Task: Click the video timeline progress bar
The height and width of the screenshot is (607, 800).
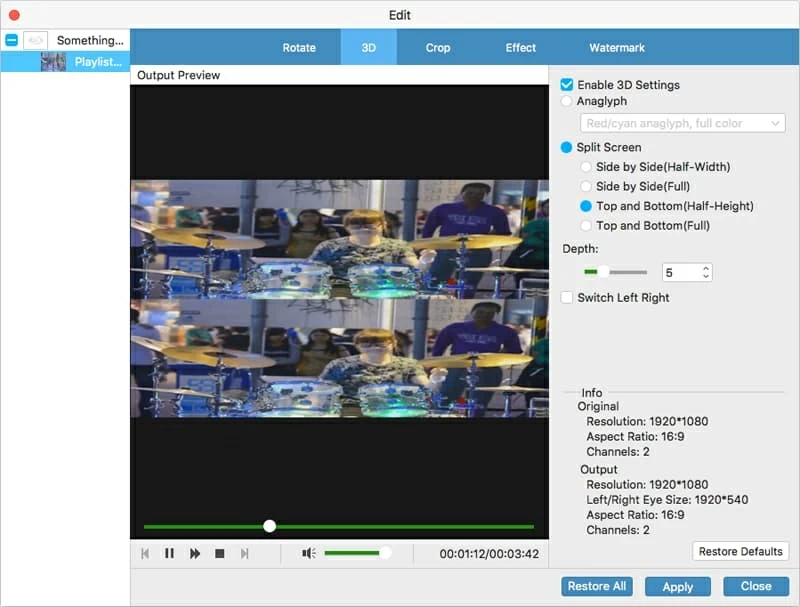Action: [400, 526]
